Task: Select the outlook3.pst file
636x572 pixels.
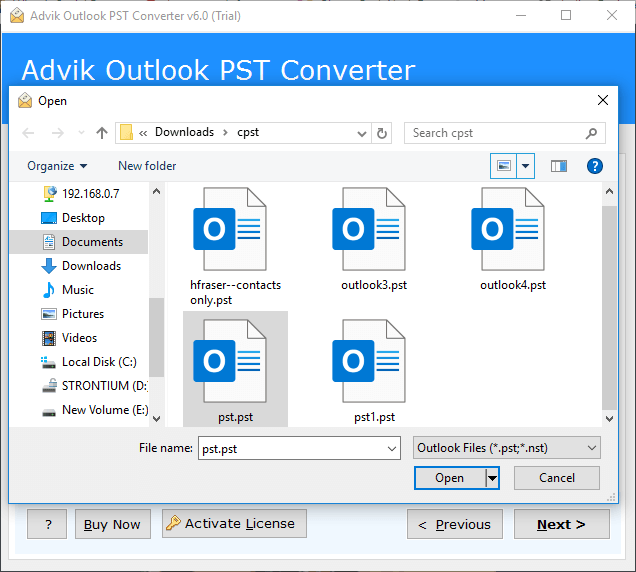Action: click(374, 239)
